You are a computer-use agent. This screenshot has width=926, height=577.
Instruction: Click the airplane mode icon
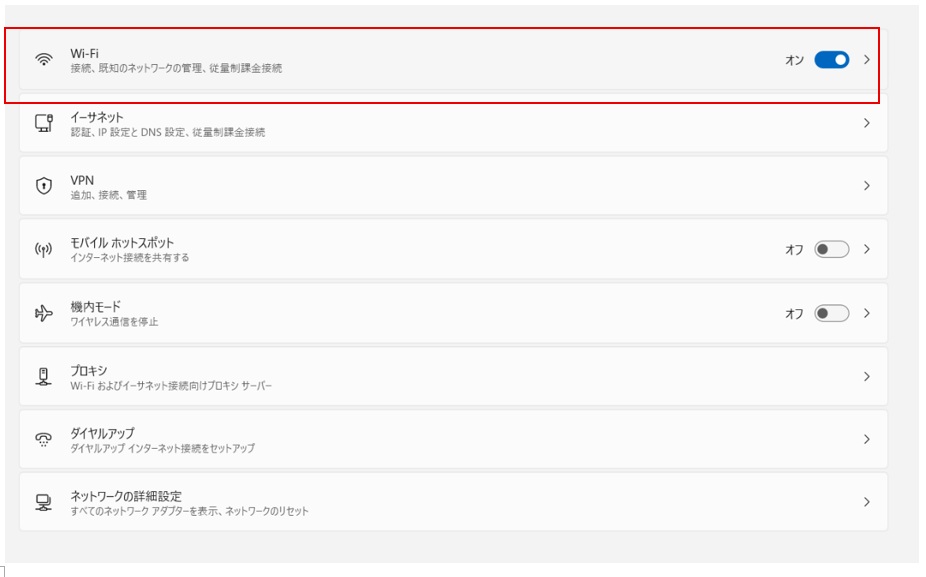pos(44,313)
